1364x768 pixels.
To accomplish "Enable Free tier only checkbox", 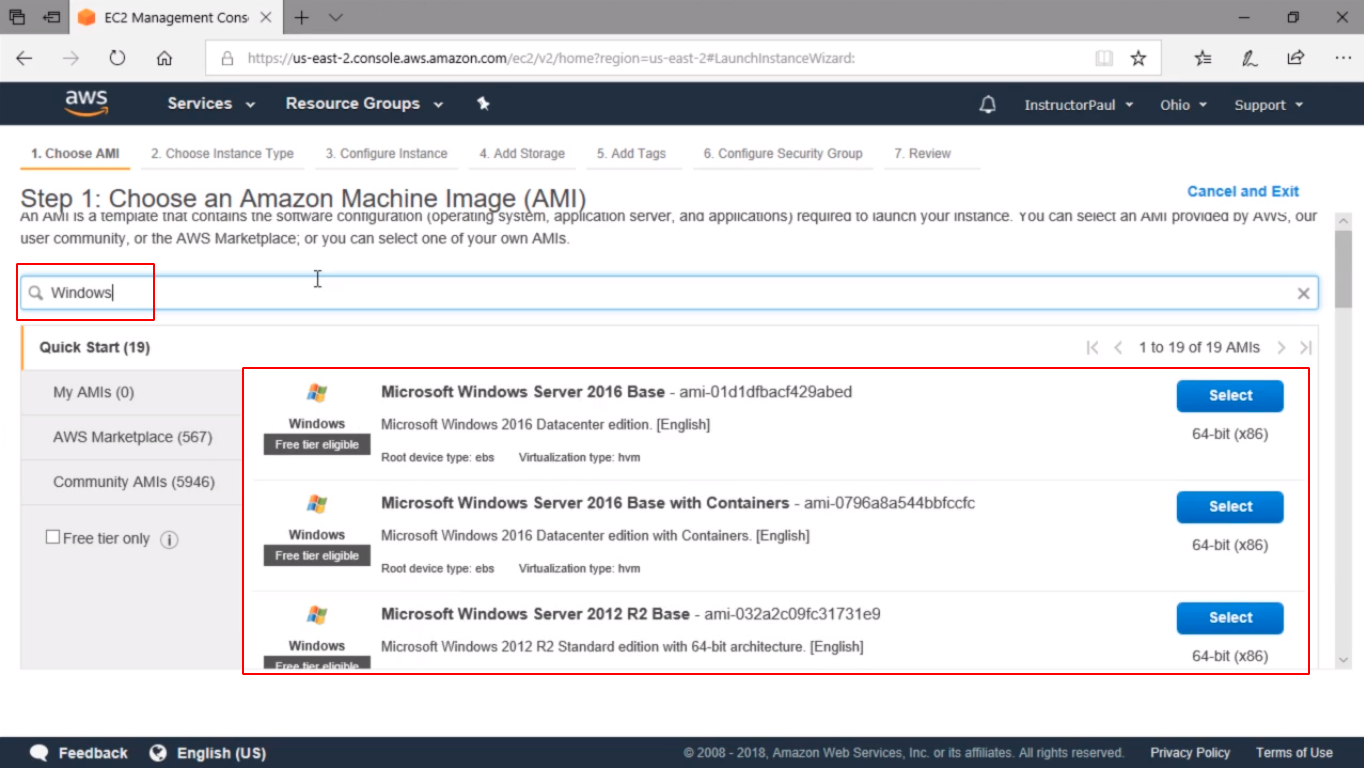I will point(53,537).
